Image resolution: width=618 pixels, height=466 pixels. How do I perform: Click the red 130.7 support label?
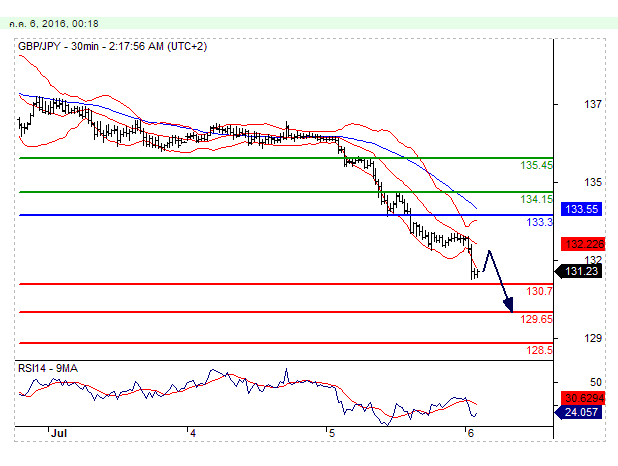click(540, 291)
